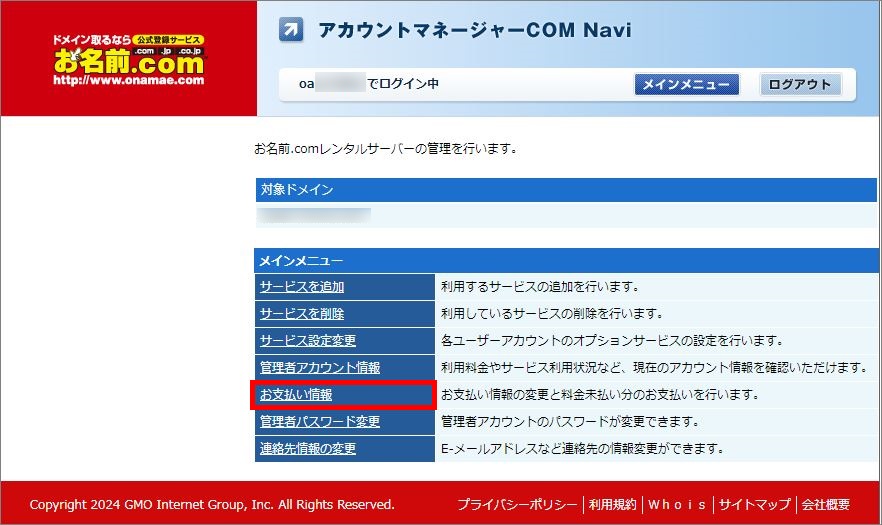Screen dimensions: 882x525
Task: Click the text お名前.comレンタルサーバーの管理を行います。
Action: tap(386, 149)
